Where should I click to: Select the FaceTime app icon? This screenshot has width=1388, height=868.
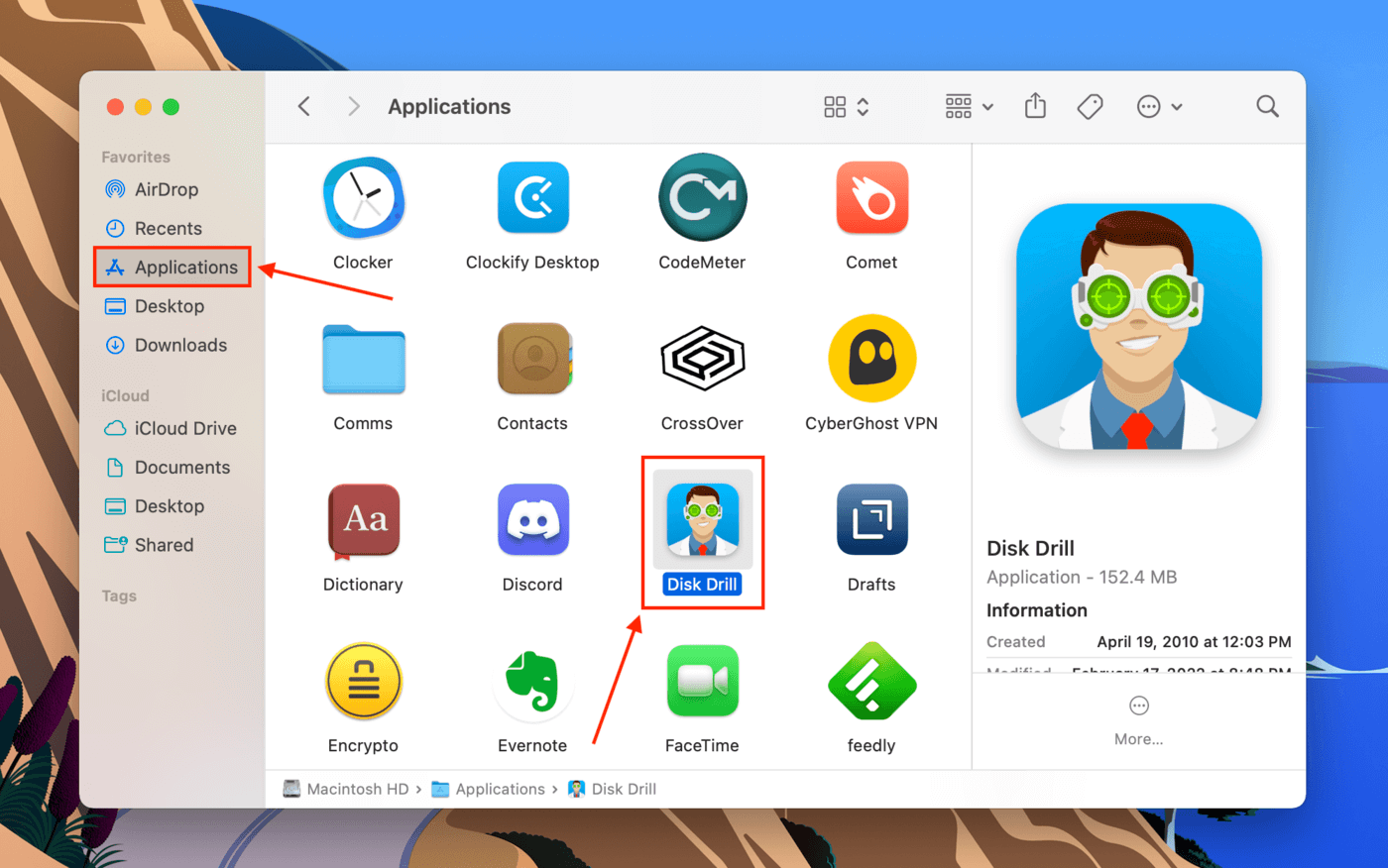point(702,682)
